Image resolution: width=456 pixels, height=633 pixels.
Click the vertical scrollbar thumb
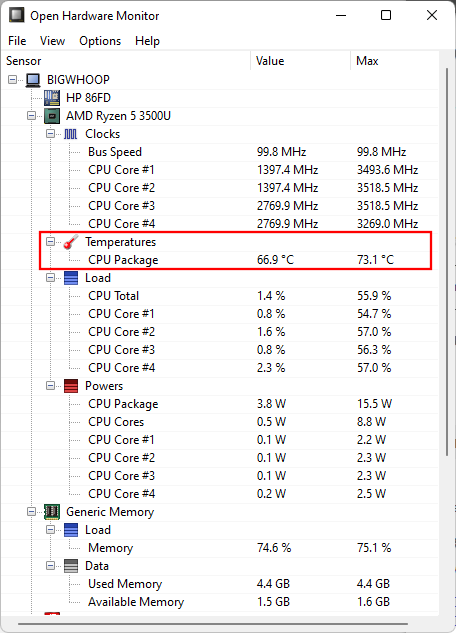pos(447,262)
